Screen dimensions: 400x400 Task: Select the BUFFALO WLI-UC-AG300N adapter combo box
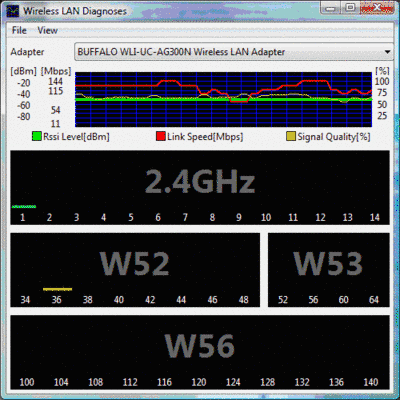(233, 52)
